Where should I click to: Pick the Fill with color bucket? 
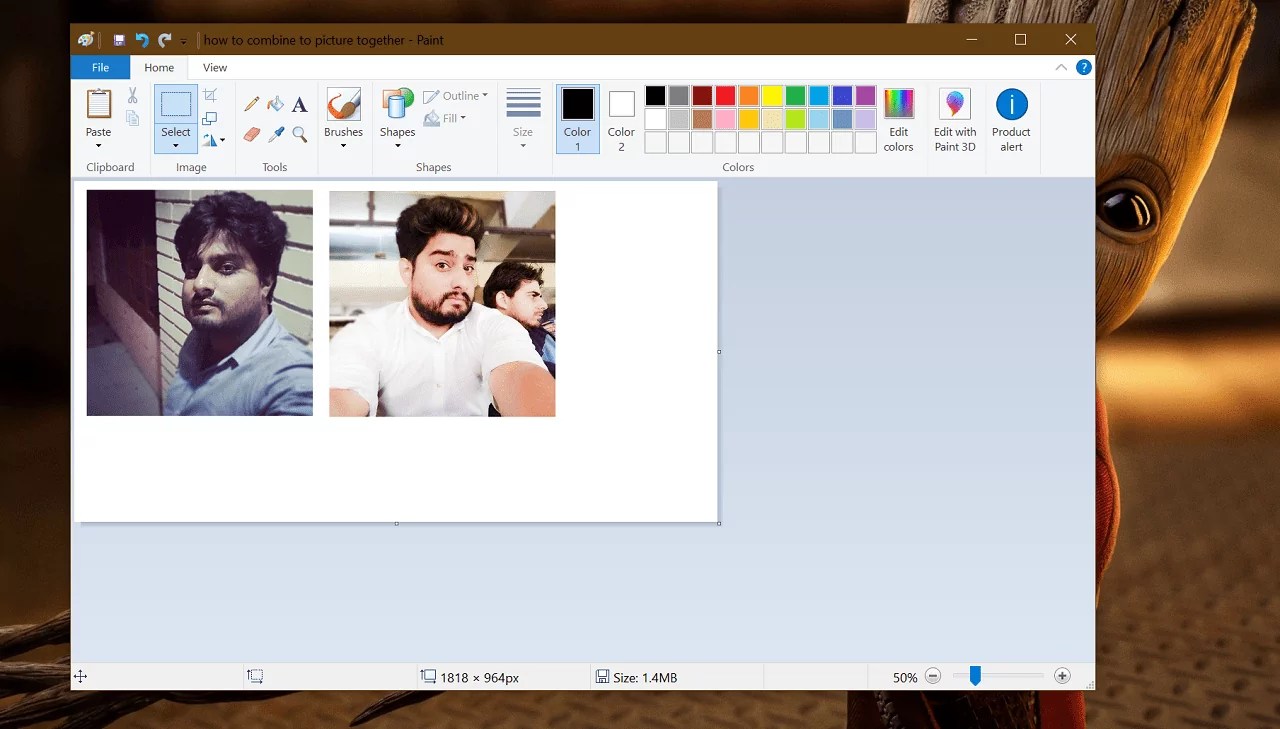click(x=276, y=104)
